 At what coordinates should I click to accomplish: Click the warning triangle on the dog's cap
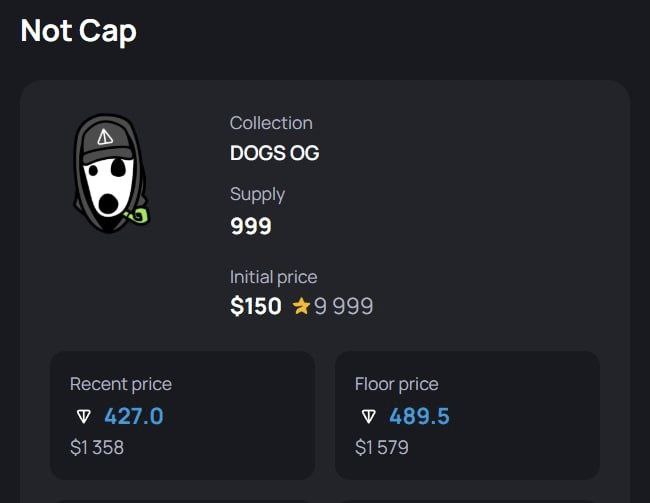(104, 136)
